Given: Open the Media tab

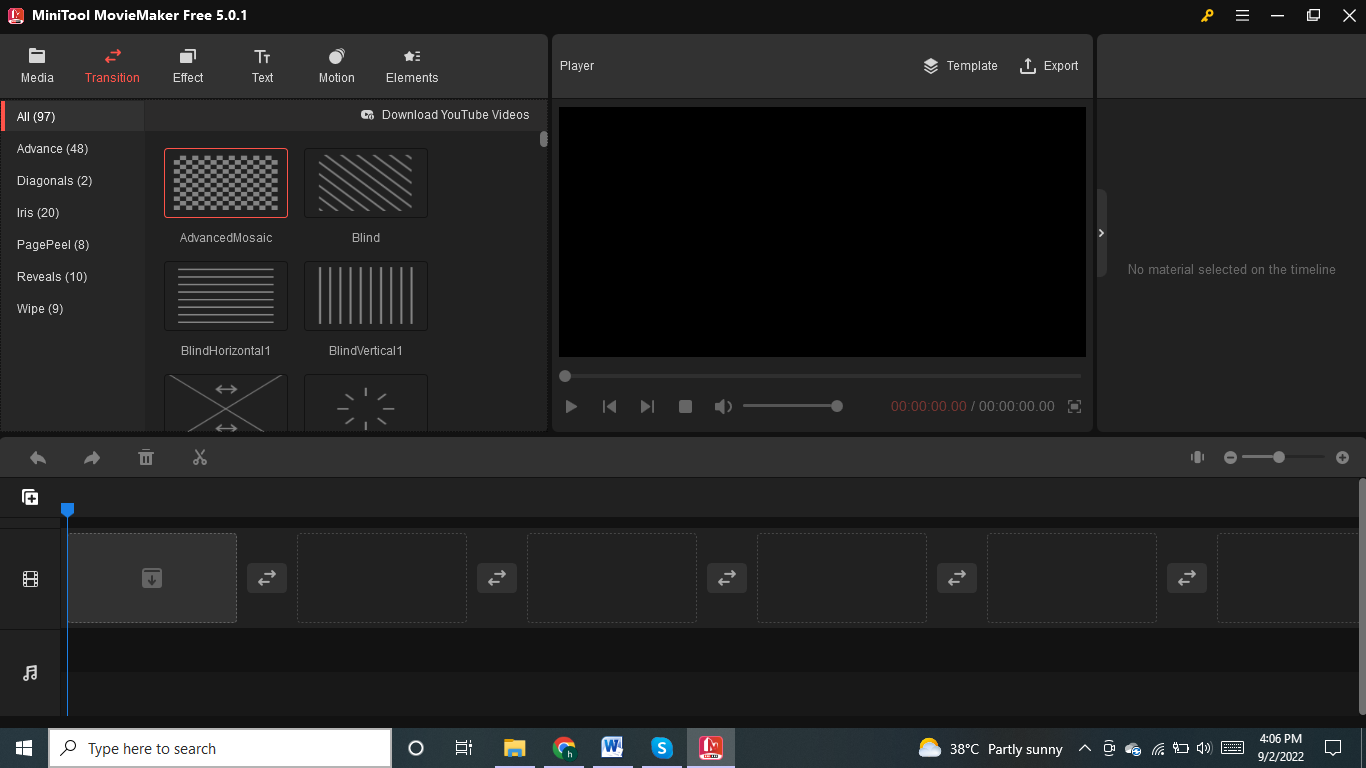Looking at the screenshot, I should pyautogui.click(x=37, y=66).
